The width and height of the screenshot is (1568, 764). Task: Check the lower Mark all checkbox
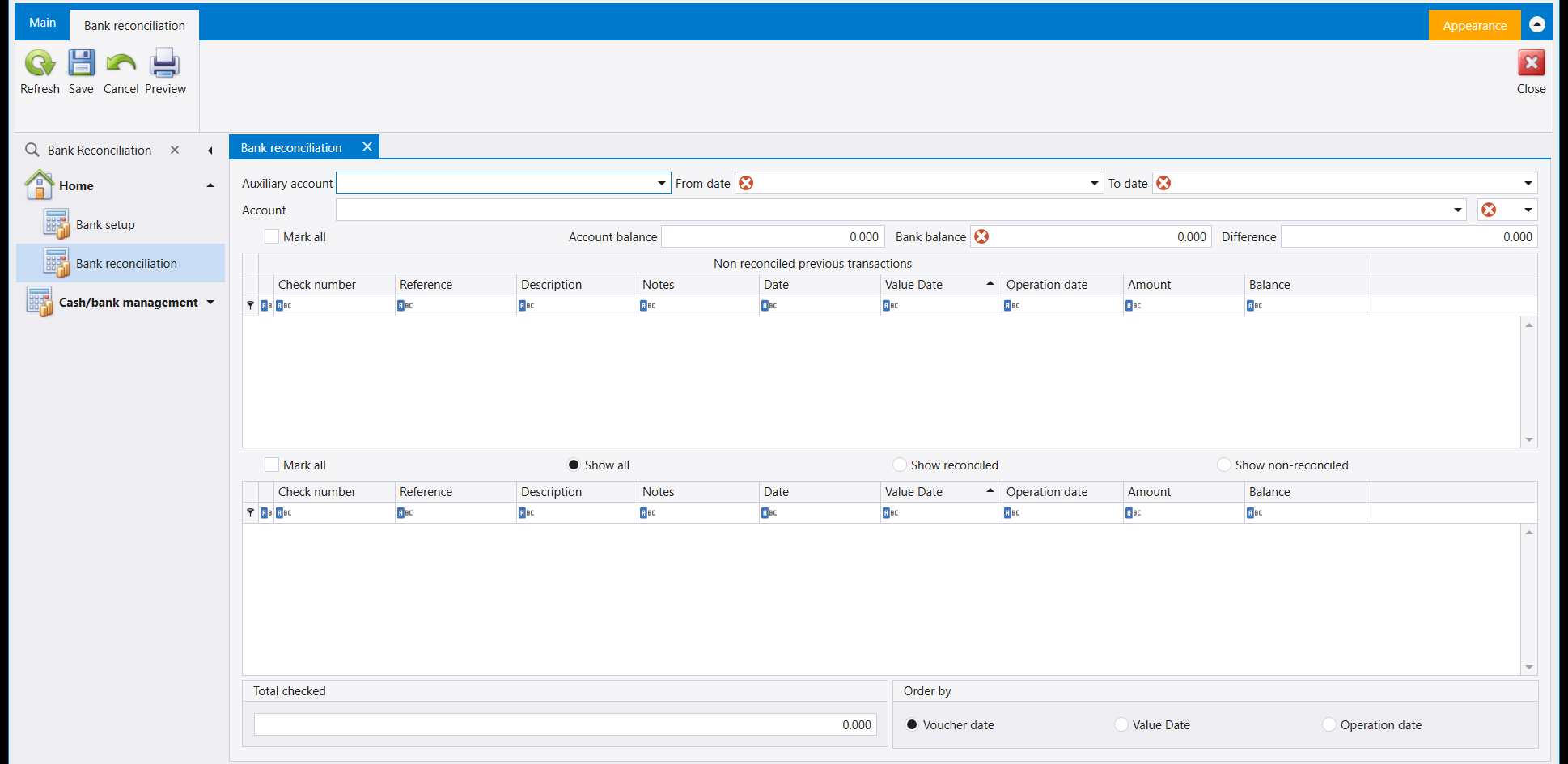[272, 465]
